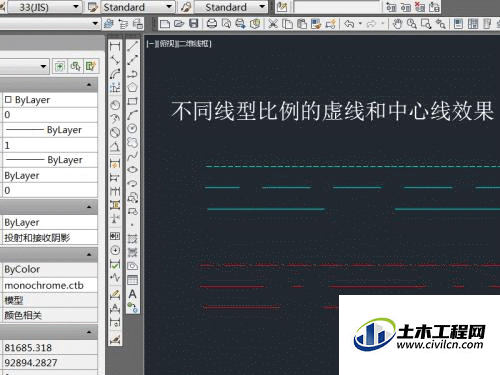Select the Circle draw tool
This screenshot has height=375, width=500.
[x=133, y=129]
